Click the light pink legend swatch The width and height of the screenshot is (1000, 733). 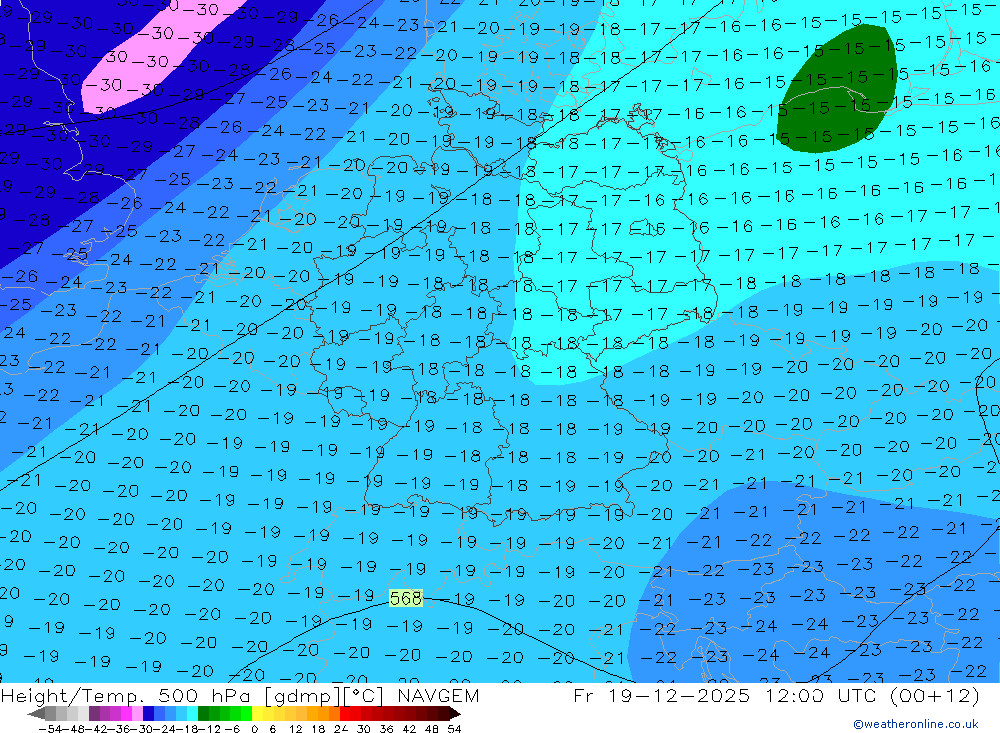tap(137, 714)
